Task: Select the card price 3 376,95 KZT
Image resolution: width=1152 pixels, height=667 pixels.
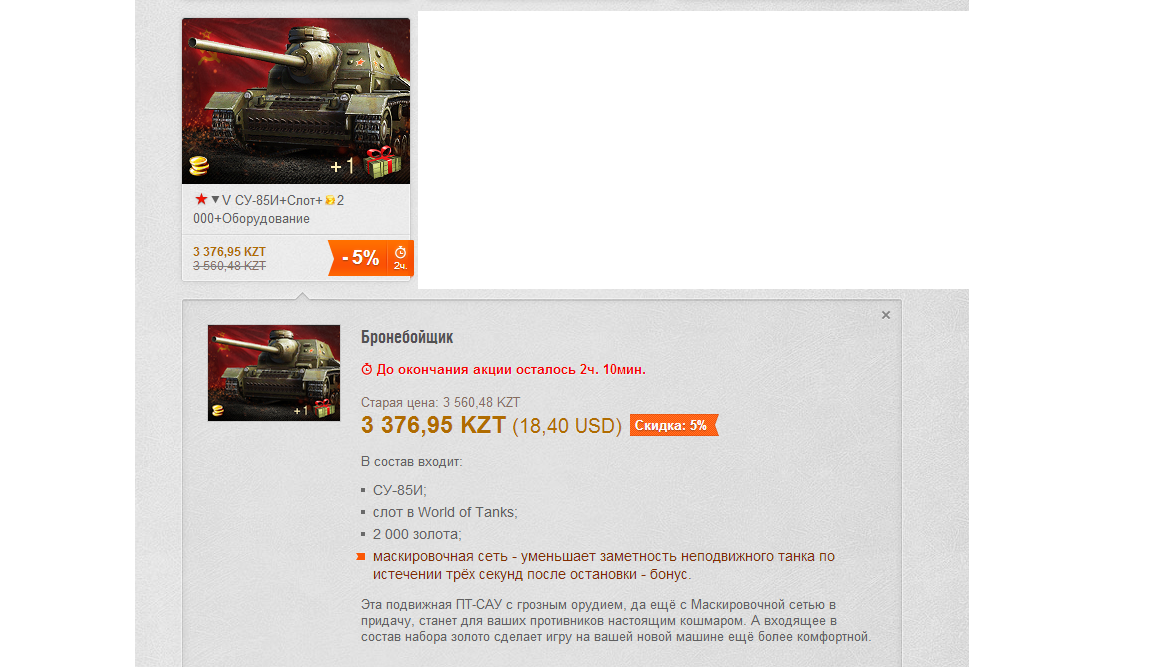Action: point(229,252)
